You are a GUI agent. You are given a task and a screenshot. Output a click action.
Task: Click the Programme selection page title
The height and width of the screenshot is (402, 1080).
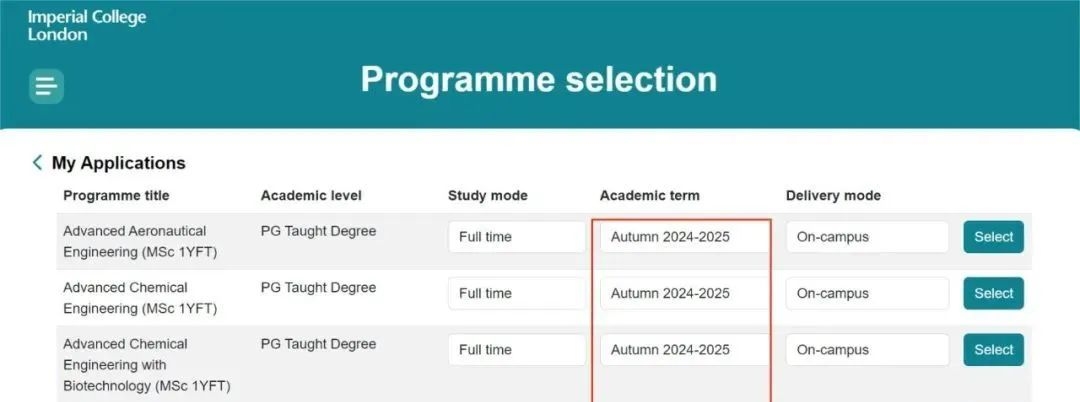click(x=539, y=79)
